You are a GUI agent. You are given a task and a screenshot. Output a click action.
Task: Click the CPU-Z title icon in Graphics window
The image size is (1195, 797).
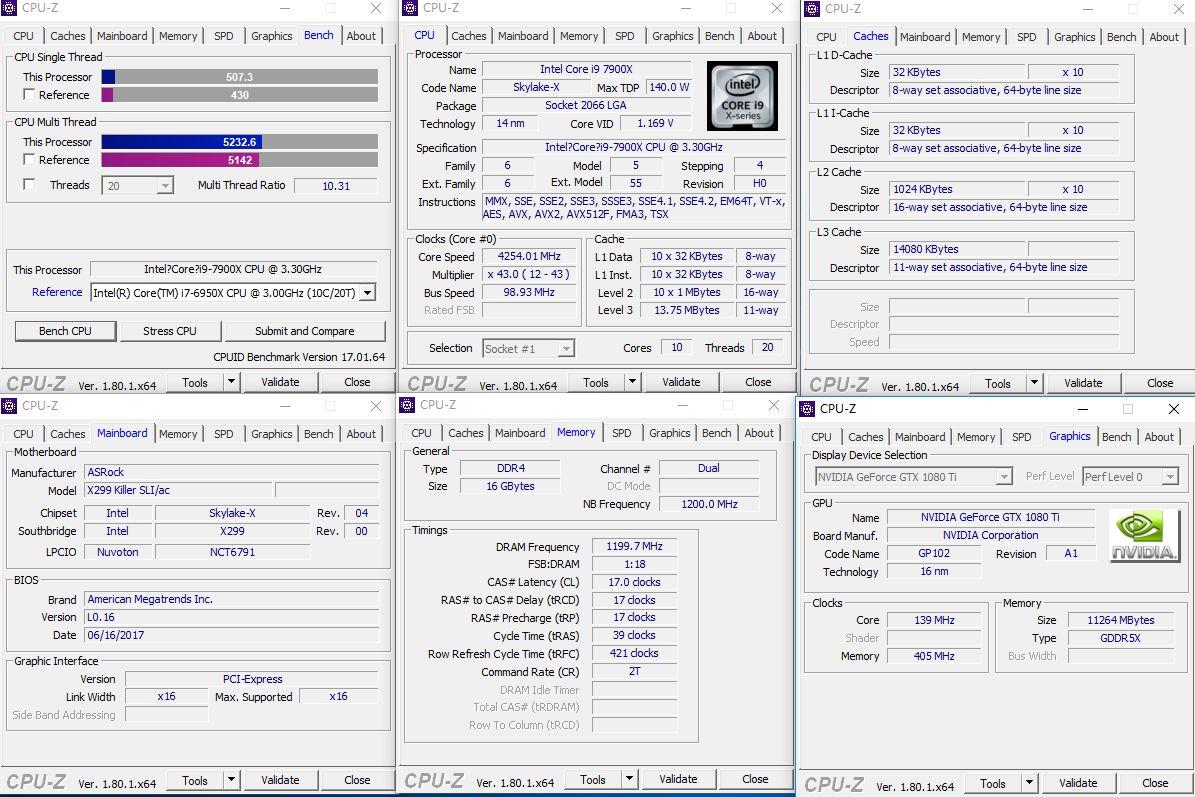pyautogui.click(x=807, y=409)
